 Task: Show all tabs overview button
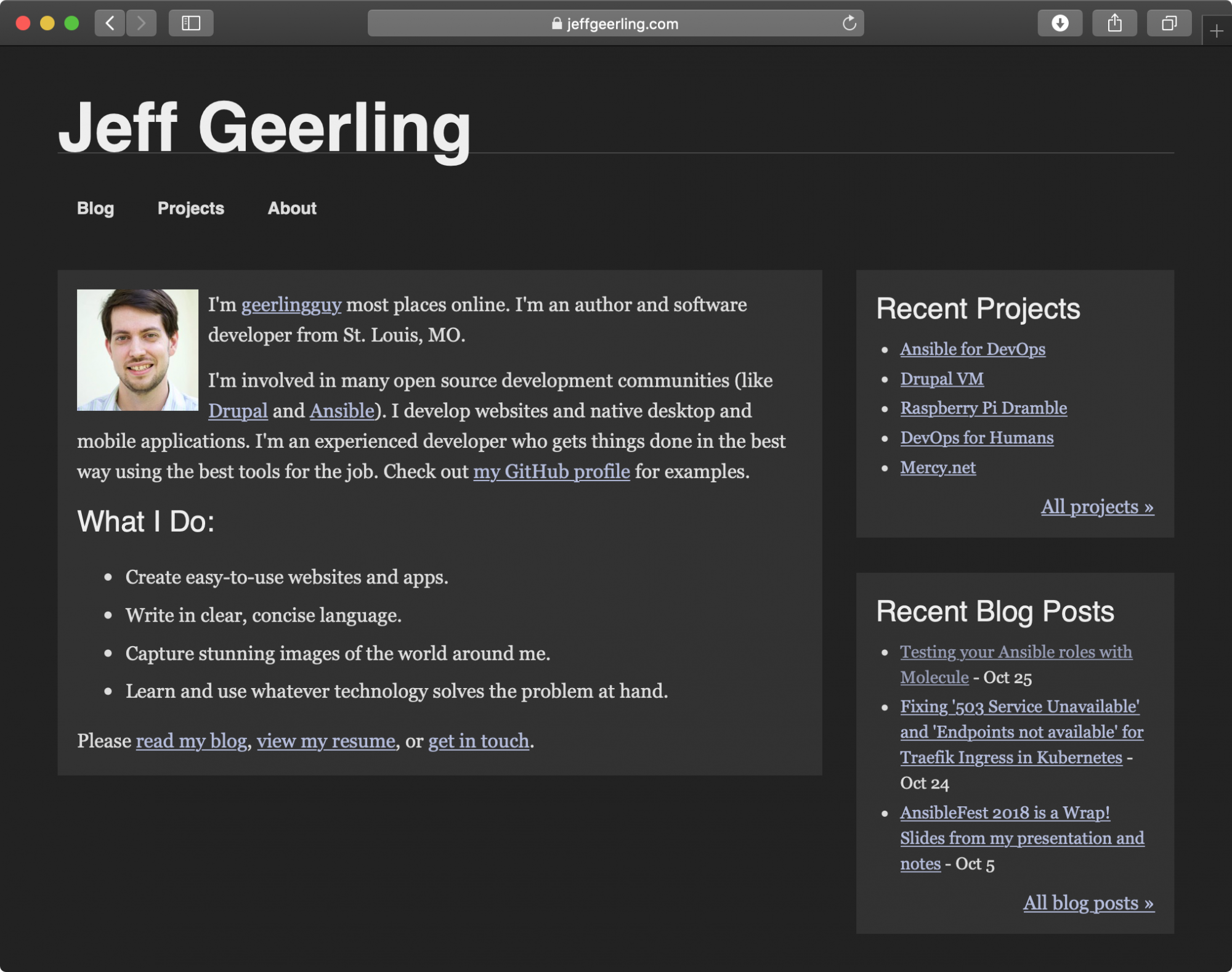coord(1169,23)
